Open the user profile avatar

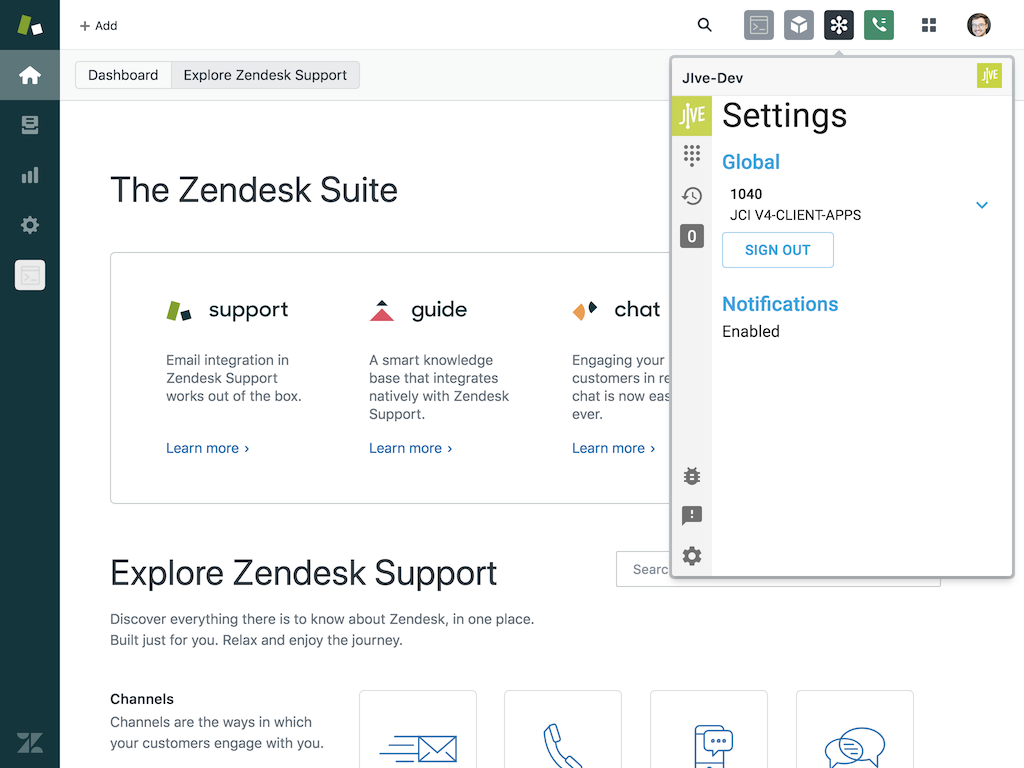pyautogui.click(x=979, y=25)
